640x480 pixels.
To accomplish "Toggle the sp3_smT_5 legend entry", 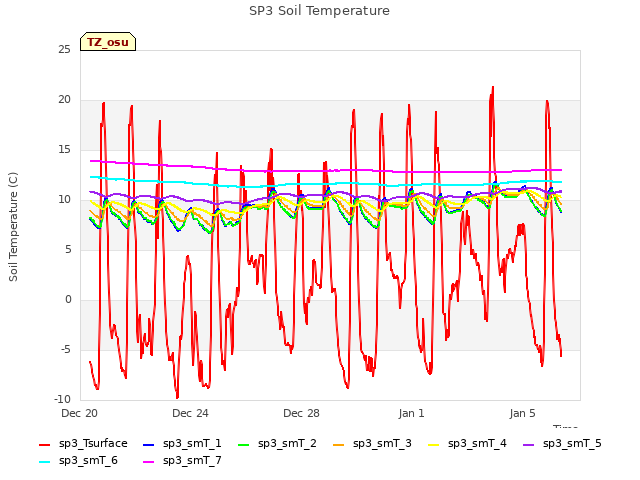I will coord(562,444).
